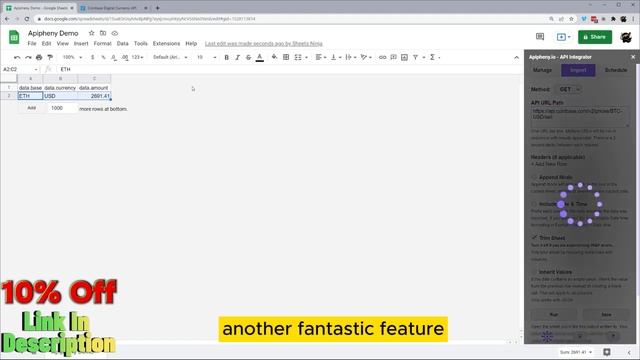
Task: Click the Add rows button
Action: pos(31,108)
